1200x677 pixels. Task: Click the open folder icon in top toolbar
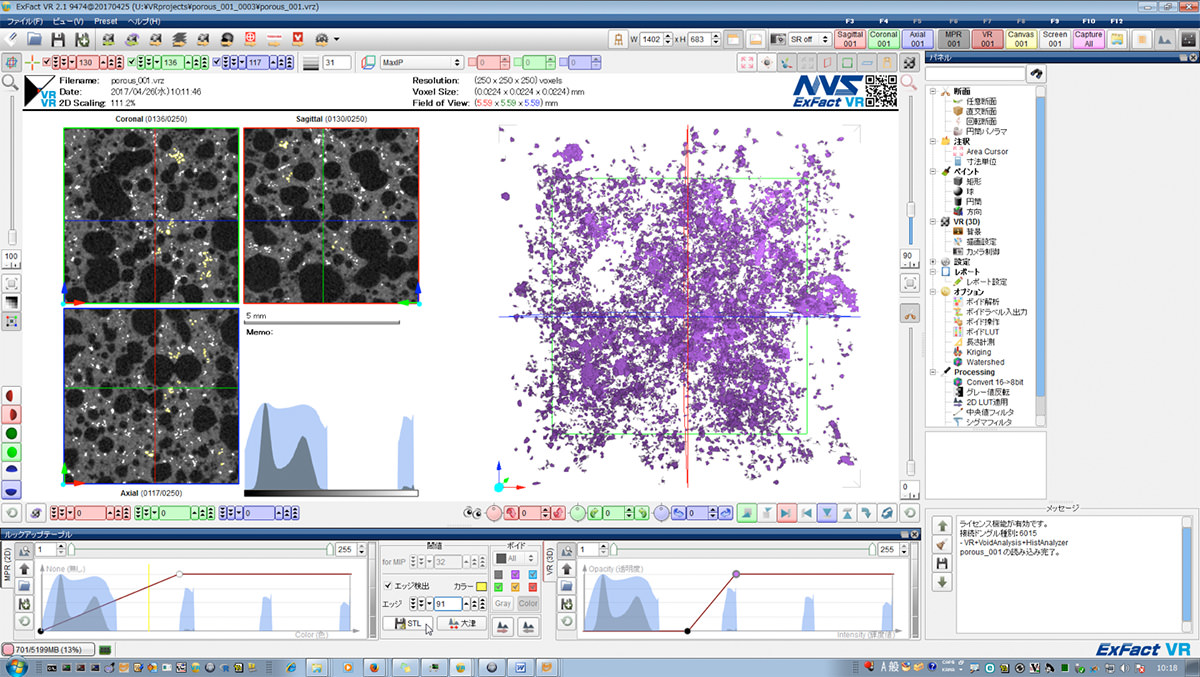(35, 39)
